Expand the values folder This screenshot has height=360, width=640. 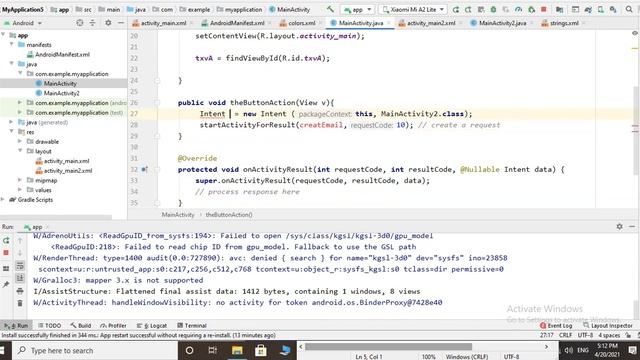pyautogui.click(x=20, y=190)
